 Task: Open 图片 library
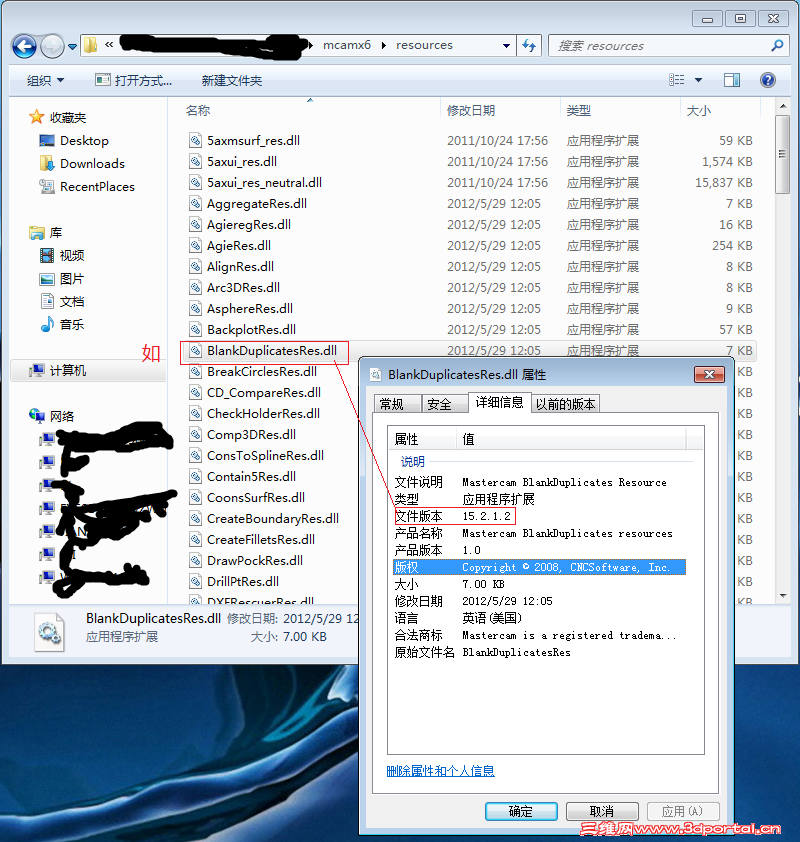pos(62,279)
